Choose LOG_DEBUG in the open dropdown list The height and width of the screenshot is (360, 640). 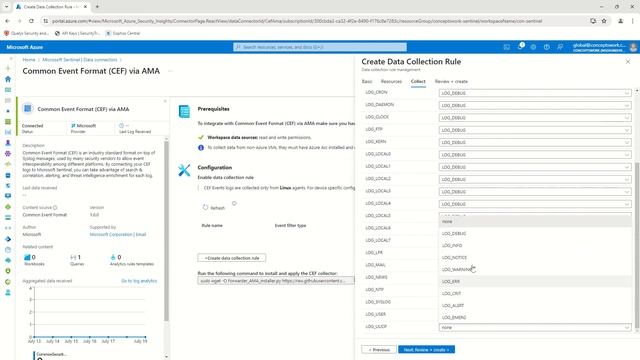click(535, 233)
